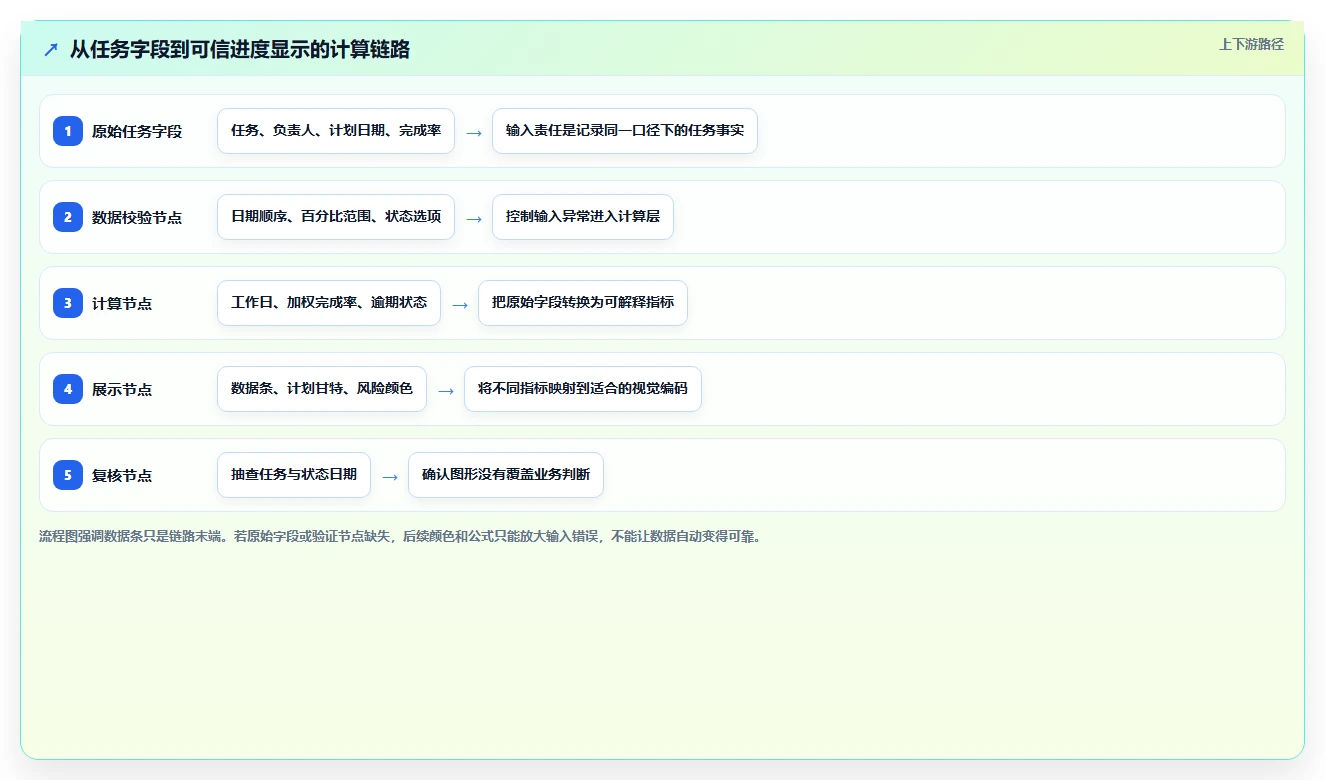Click the step number 2 badge
The height and width of the screenshot is (780, 1325).
tap(68, 217)
